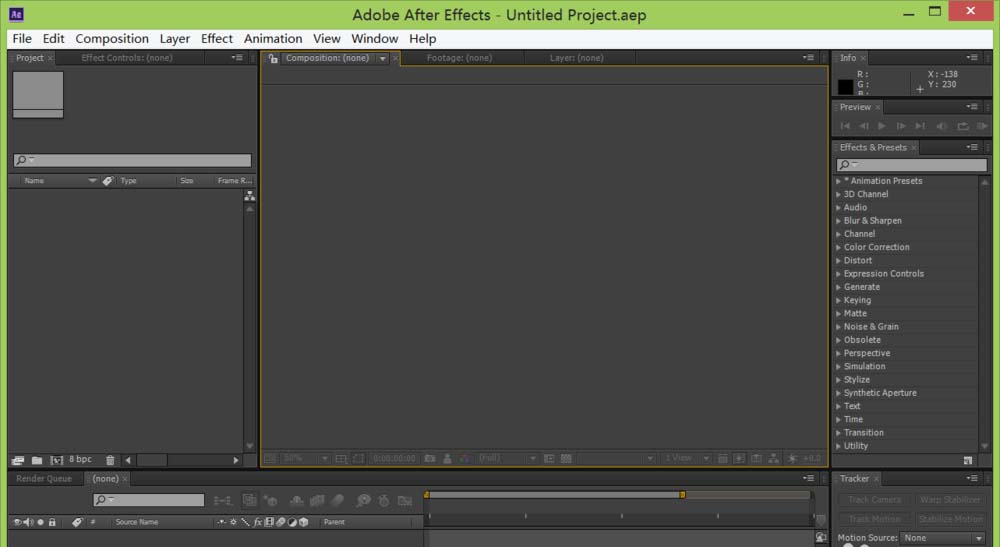Switch to the Effect Controls tab
This screenshot has width=1000, height=547.
tap(127, 58)
